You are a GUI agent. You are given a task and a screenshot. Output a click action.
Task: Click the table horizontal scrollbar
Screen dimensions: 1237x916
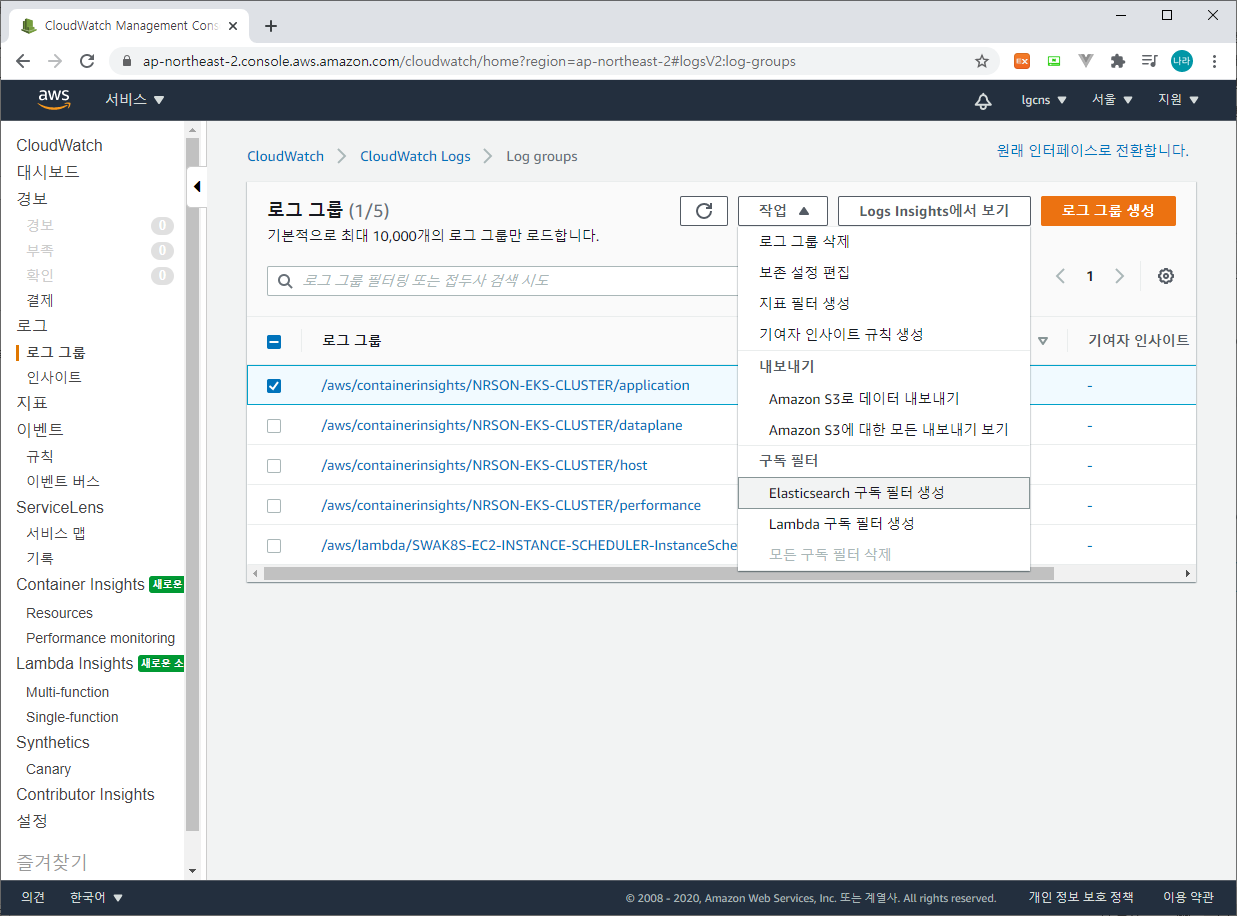pos(658,574)
